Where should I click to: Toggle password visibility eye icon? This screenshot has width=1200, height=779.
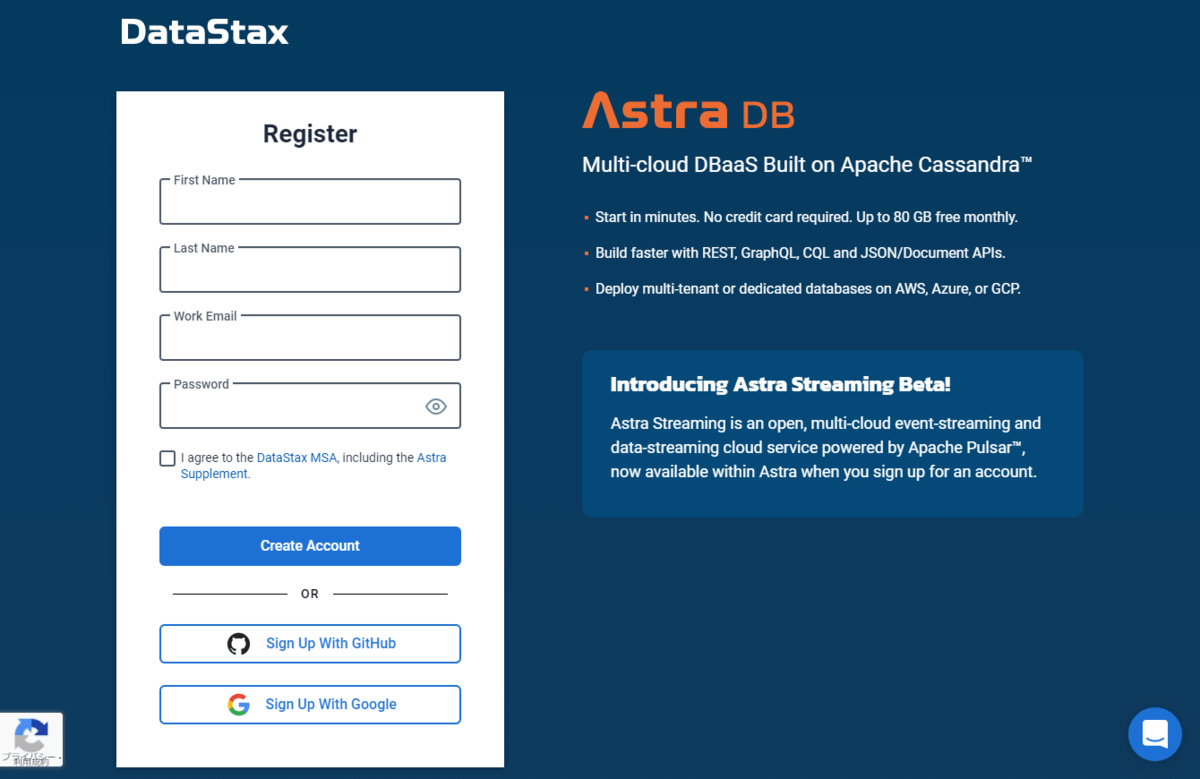coord(436,406)
